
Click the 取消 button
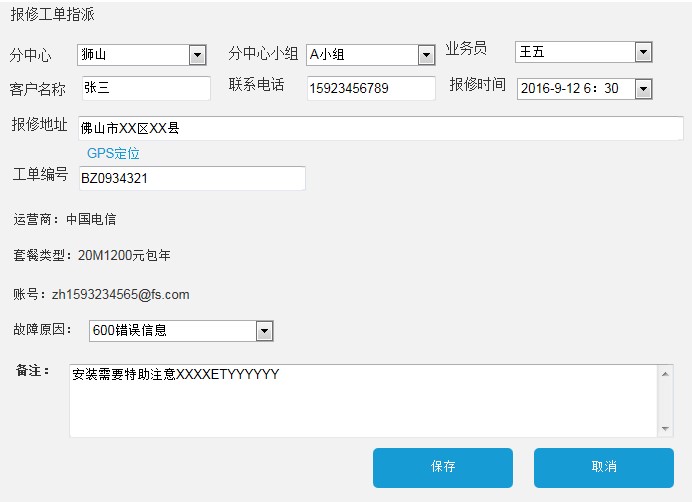[x=604, y=468]
